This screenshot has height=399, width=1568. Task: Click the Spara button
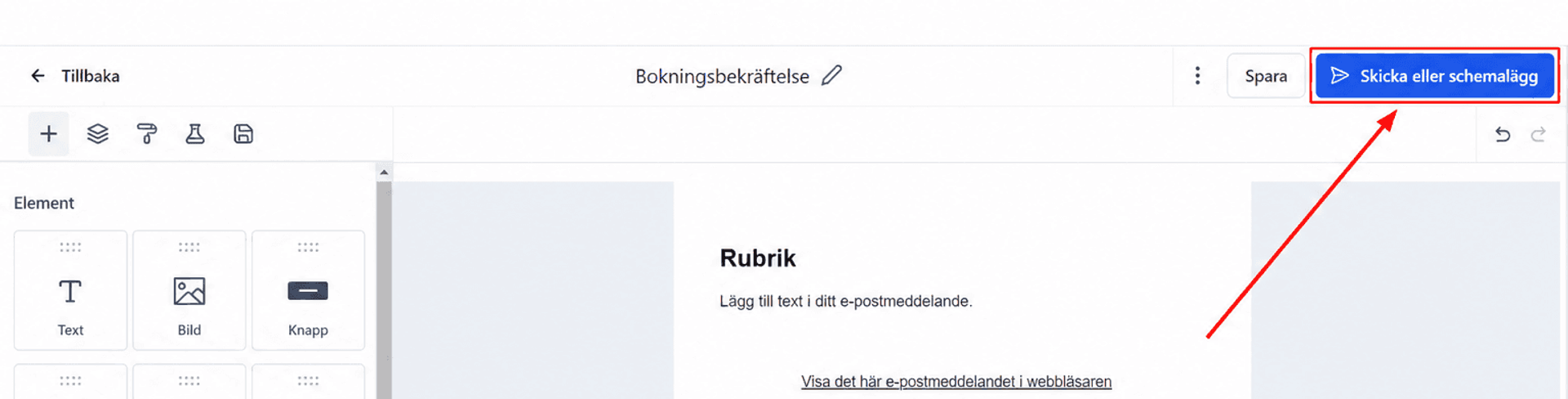click(x=1266, y=76)
